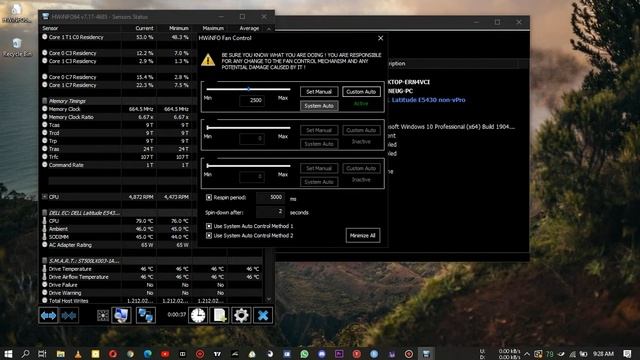The image size is (640, 360).
Task: Collapse the S.M.A.R.T. drive sensor group
Action: point(44,260)
